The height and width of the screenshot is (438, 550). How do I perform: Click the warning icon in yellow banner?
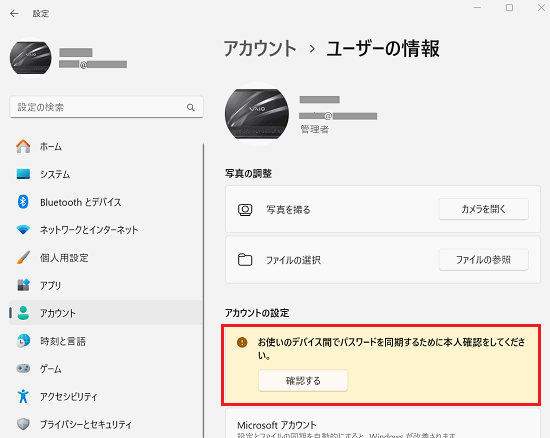pyautogui.click(x=242, y=342)
